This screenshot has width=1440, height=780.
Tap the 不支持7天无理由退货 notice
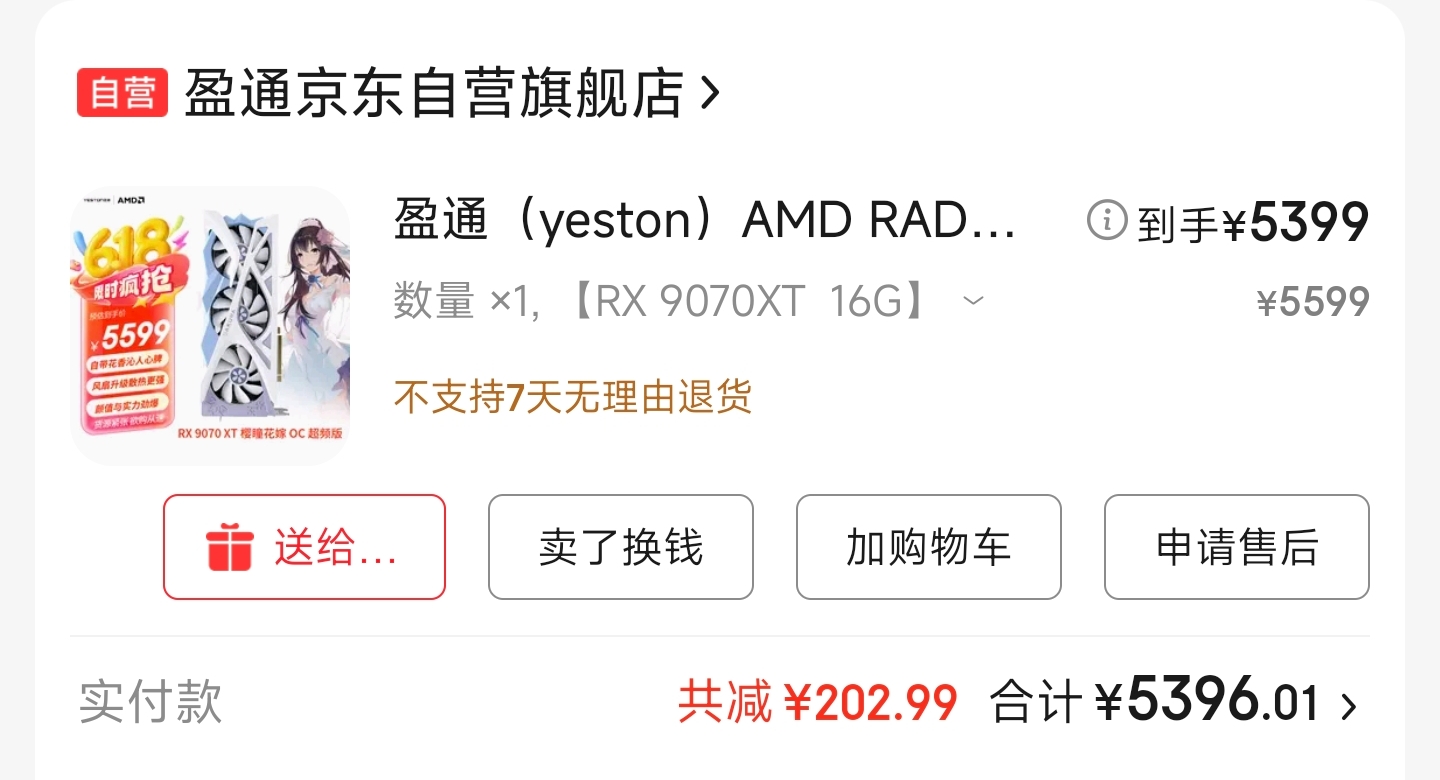(573, 397)
